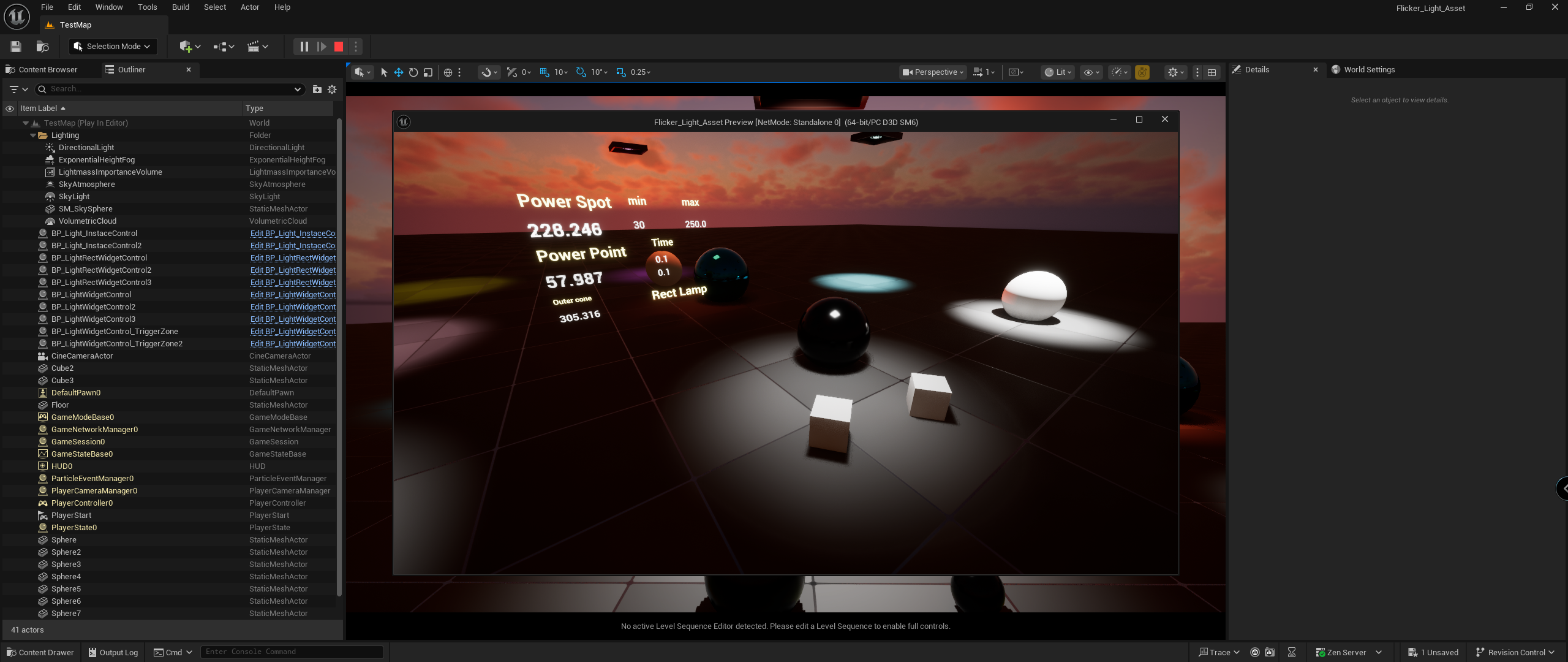Open the Perspective viewport dropdown
The width and height of the screenshot is (1568, 662).
933,72
